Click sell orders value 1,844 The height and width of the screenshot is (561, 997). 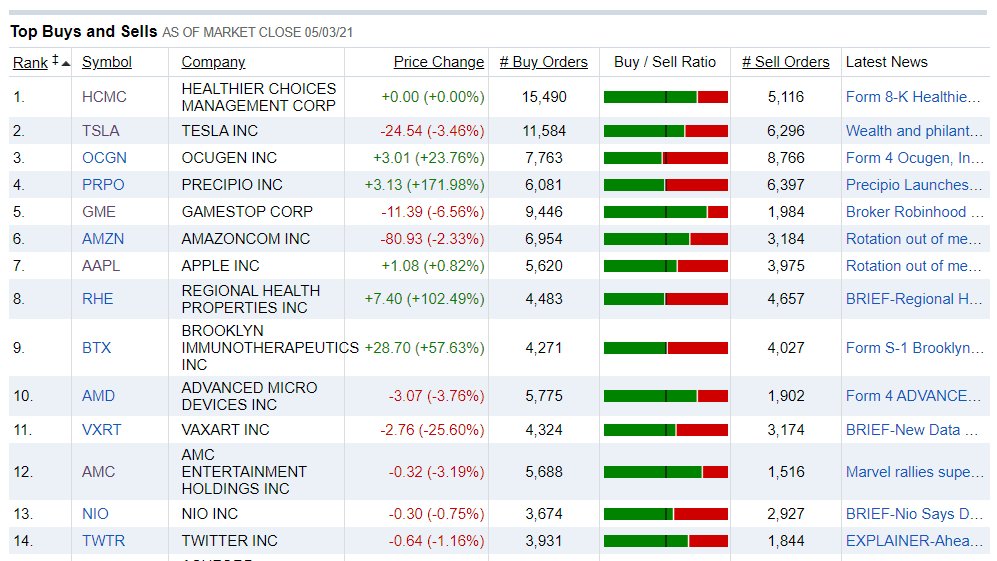coord(786,541)
